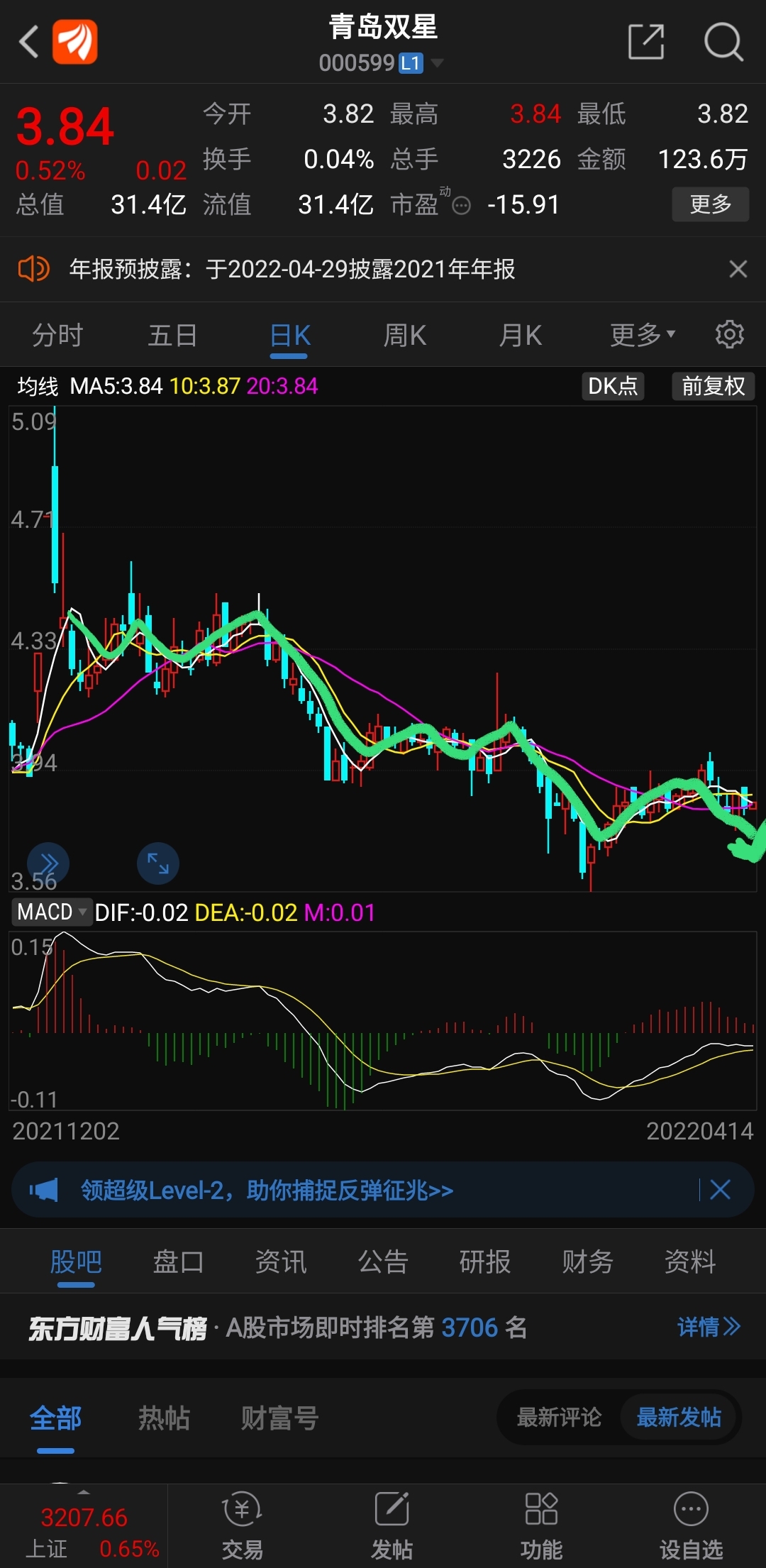The height and width of the screenshot is (1568, 766).
Task: Expand chart to fullscreen icon
Action: click(157, 863)
